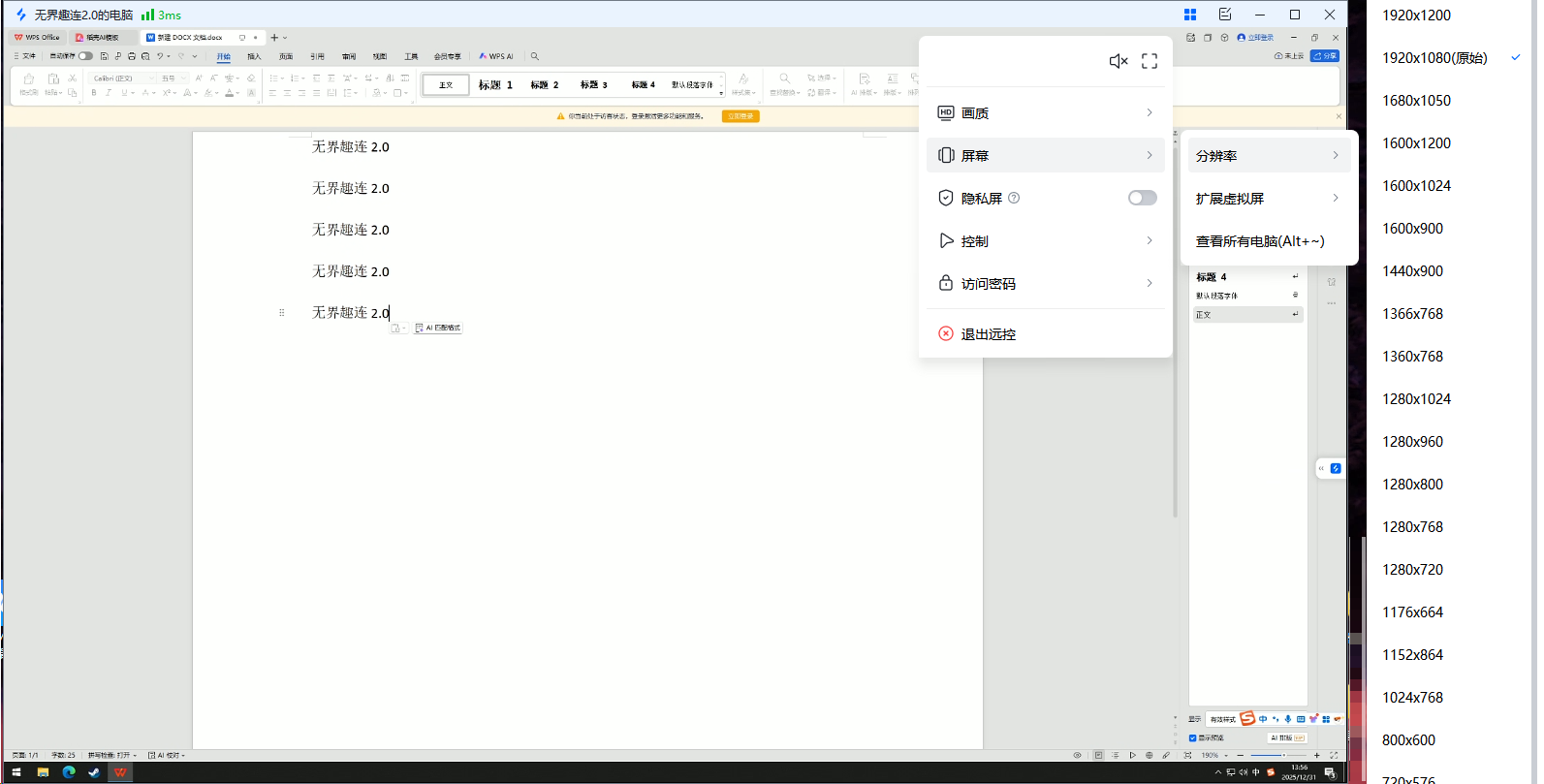This screenshot has width=1544, height=784.
Task: Open the notes edit icon in title bar
Action: coord(1225,15)
